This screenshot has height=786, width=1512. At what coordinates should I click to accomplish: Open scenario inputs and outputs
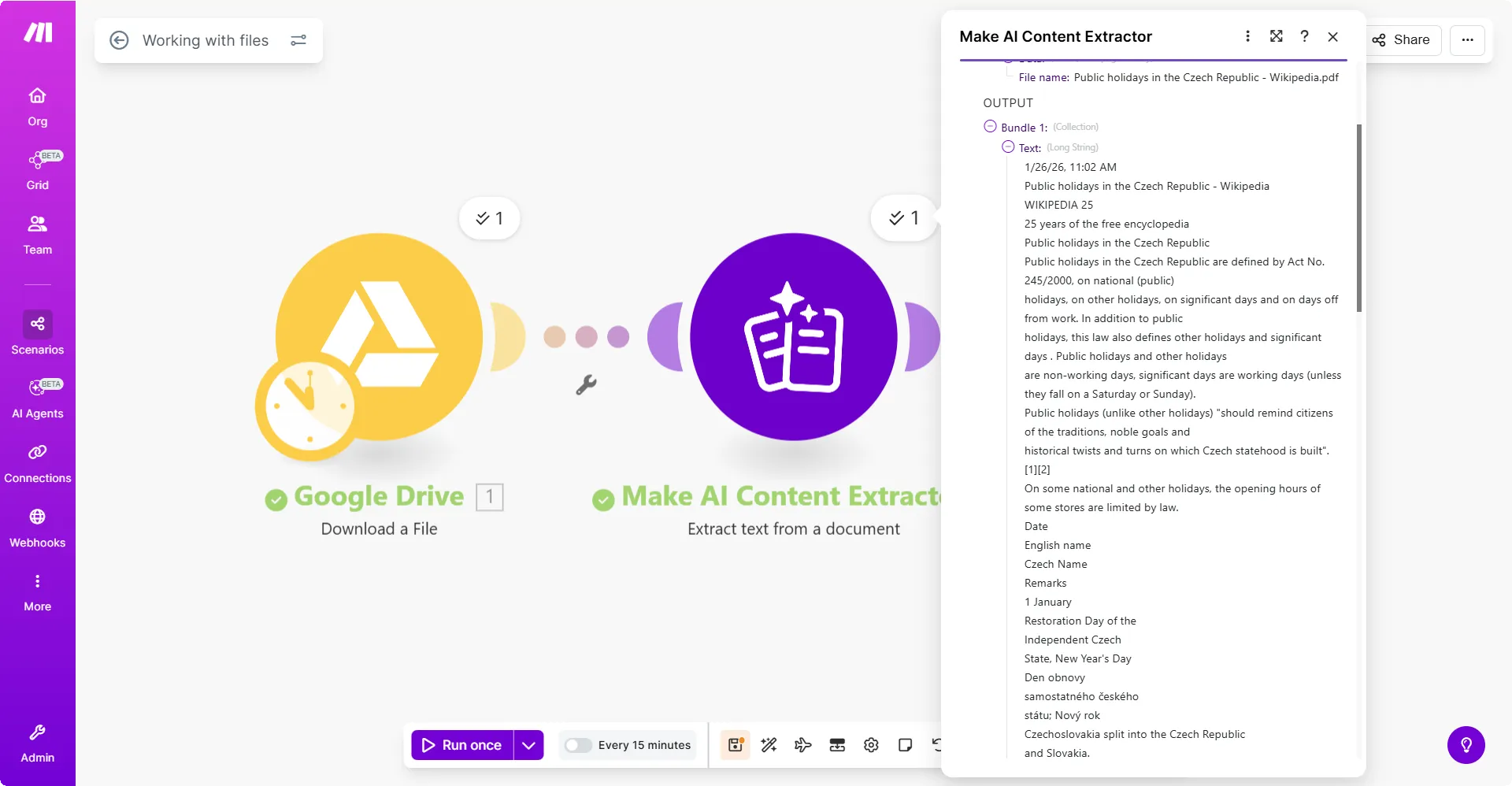tap(837, 745)
